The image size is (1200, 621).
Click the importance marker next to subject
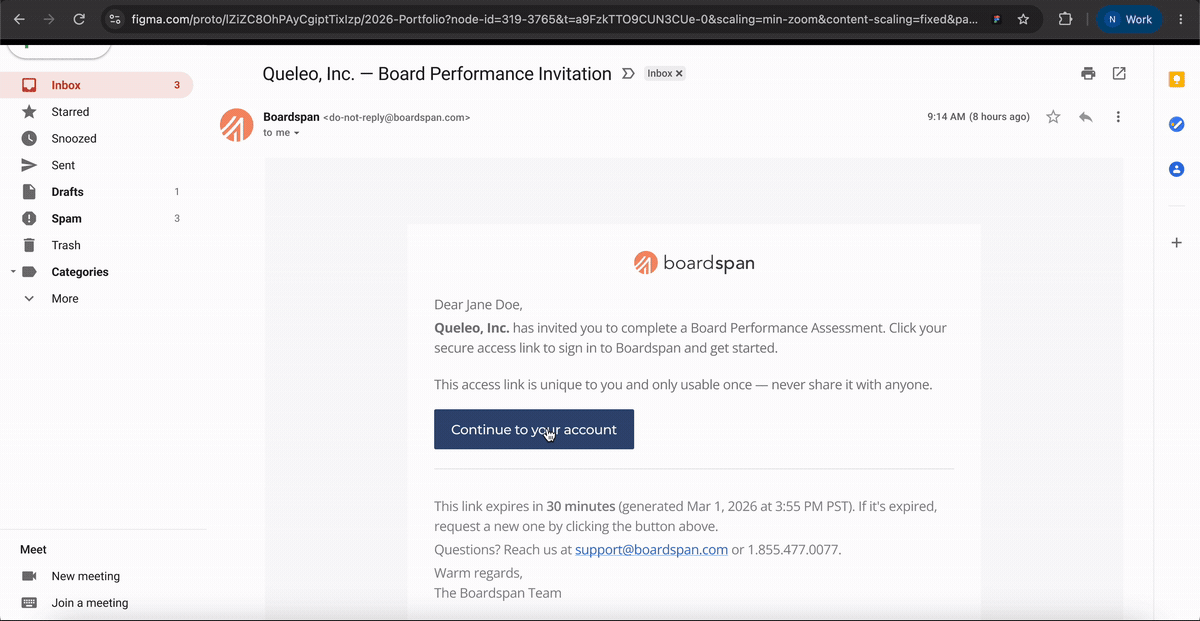click(x=628, y=74)
